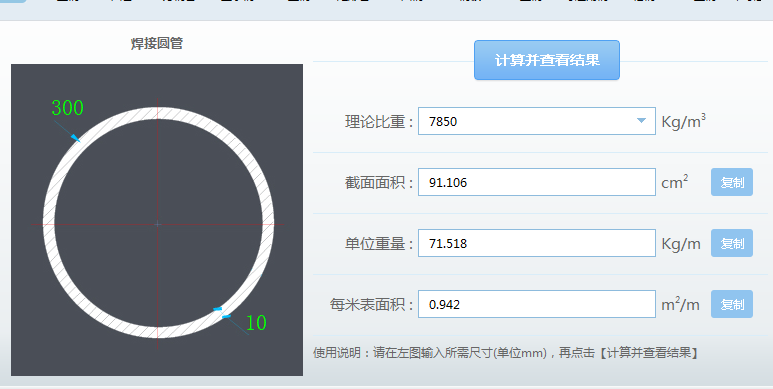Select the 10 wall thickness dimension
773x389 pixels.
coord(256,323)
